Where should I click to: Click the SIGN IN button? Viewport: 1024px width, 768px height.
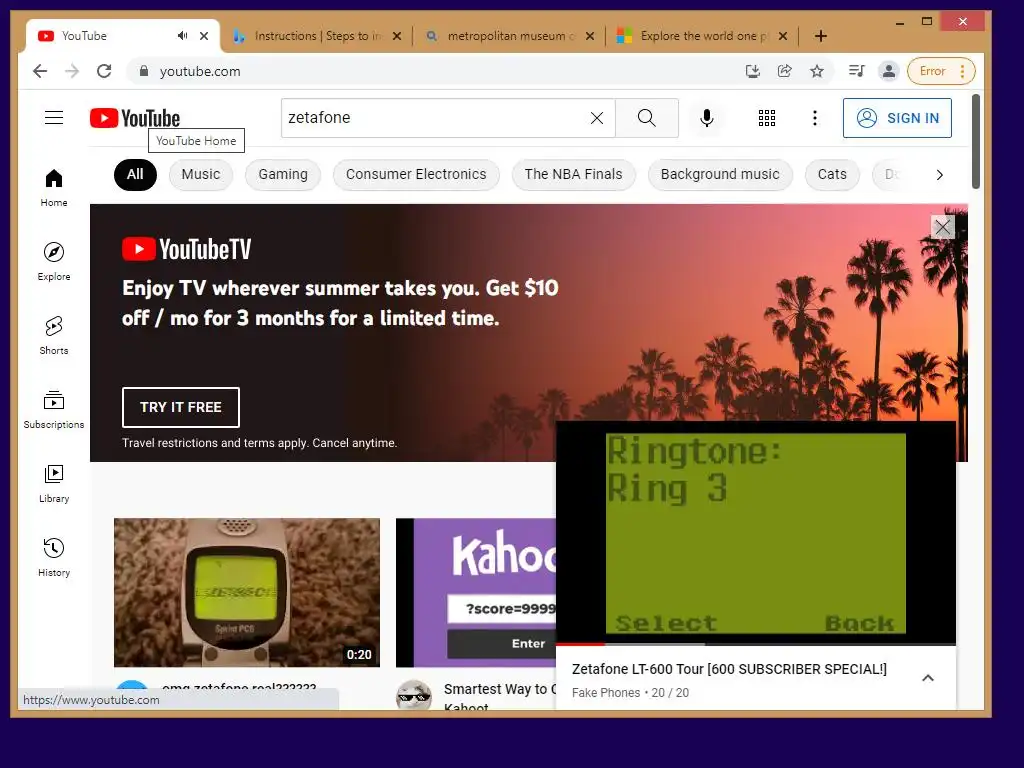pos(897,118)
